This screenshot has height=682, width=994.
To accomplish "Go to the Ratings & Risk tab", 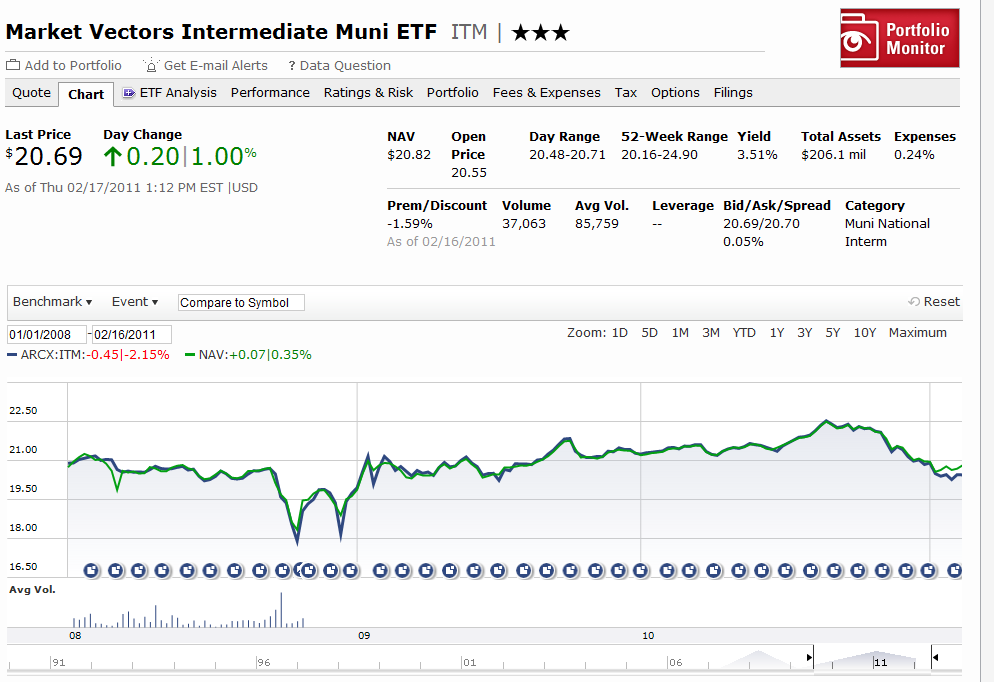I will click(x=368, y=93).
